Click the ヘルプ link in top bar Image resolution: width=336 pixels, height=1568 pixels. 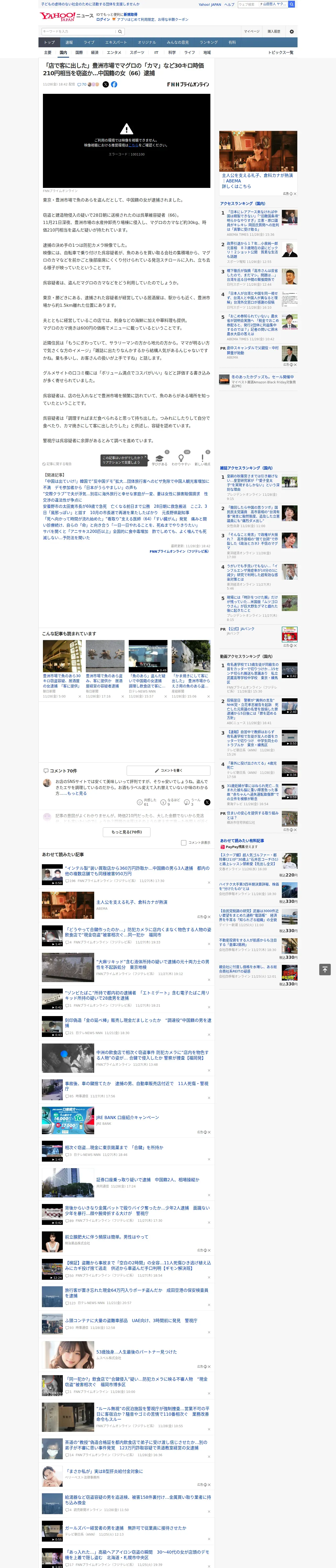229,4
